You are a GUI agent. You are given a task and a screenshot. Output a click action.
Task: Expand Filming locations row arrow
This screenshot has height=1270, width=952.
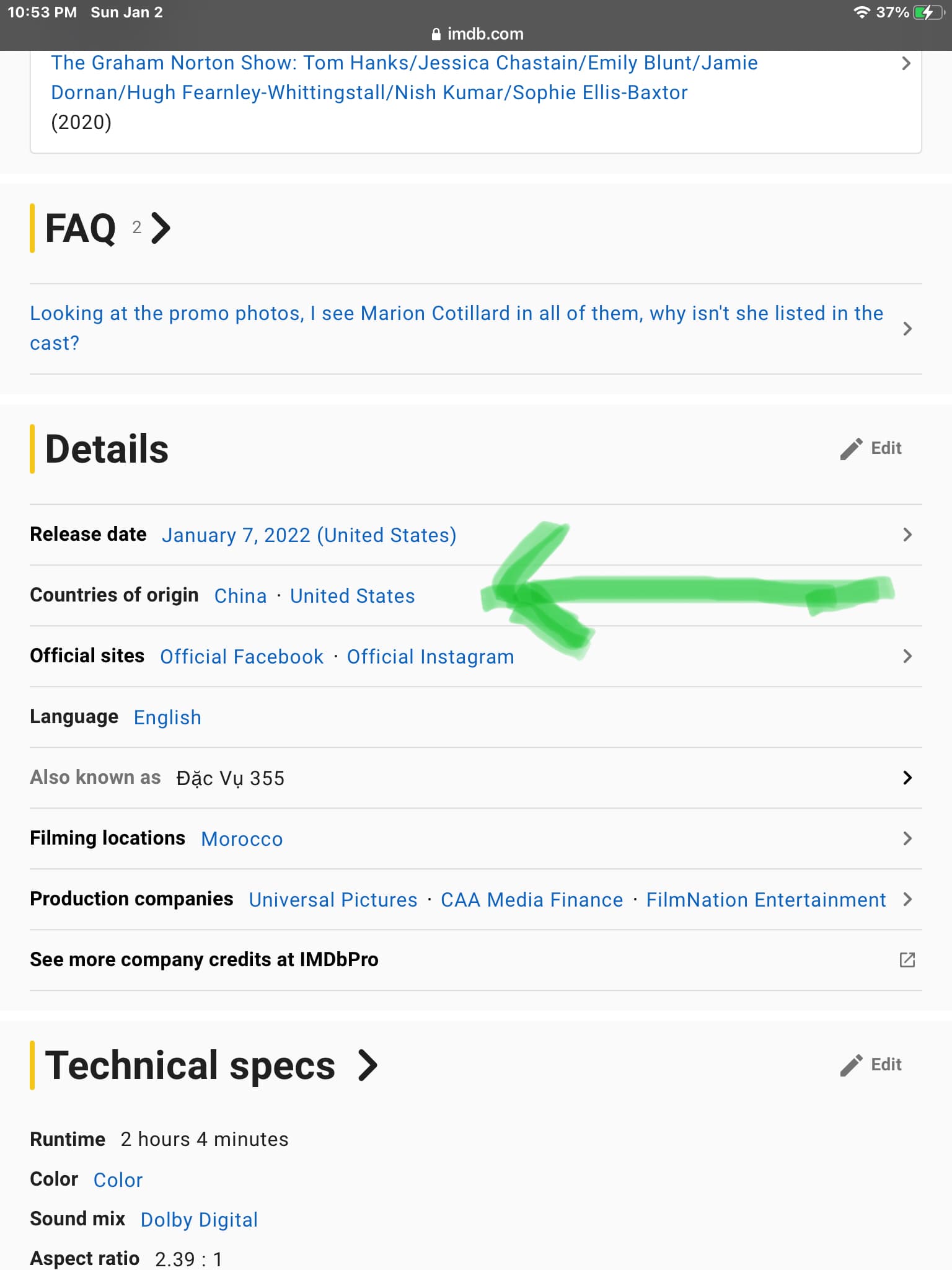coord(907,838)
